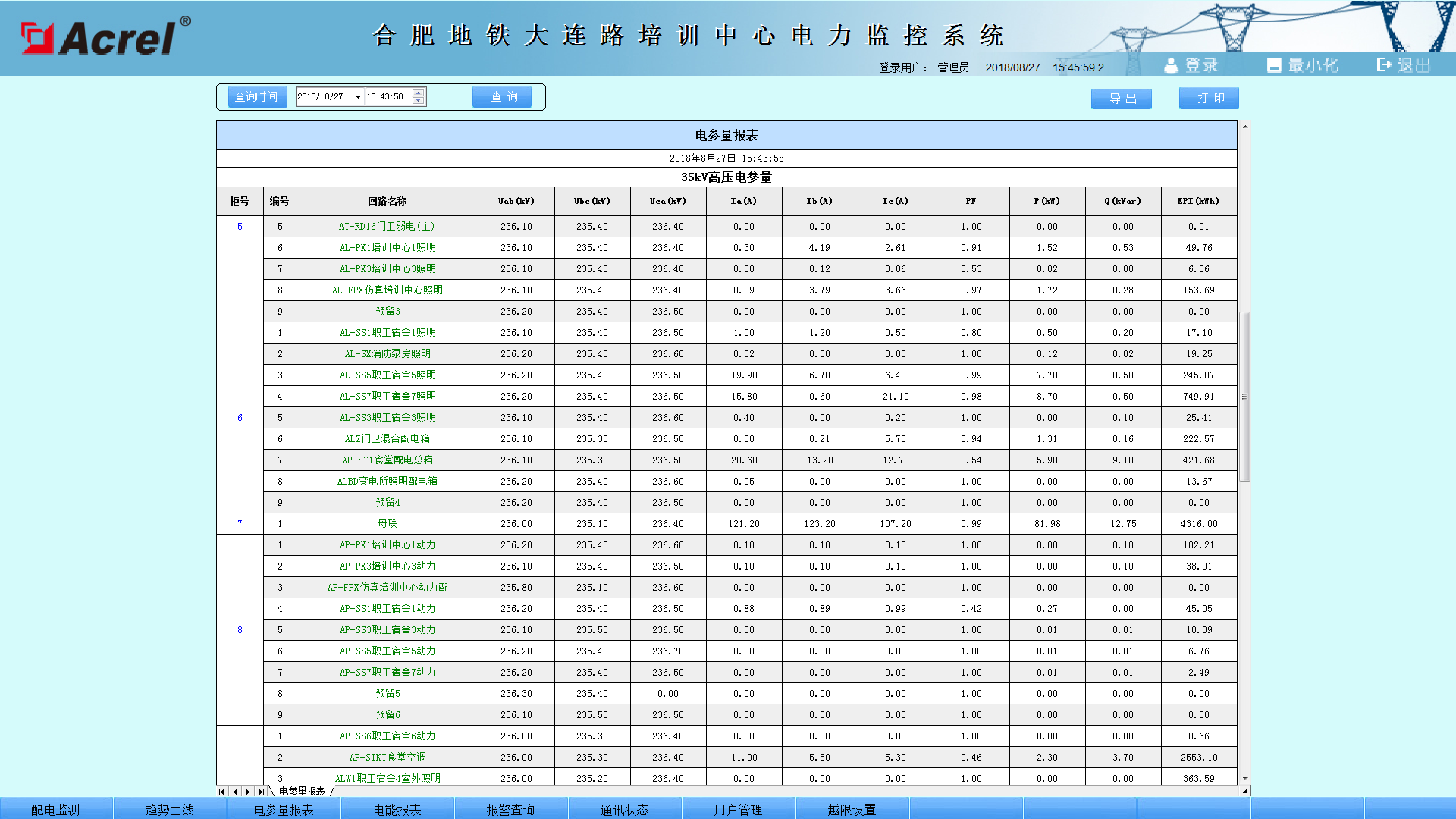Open the query date dropdown
This screenshot has height=819, width=1456.
pyautogui.click(x=358, y=97)
